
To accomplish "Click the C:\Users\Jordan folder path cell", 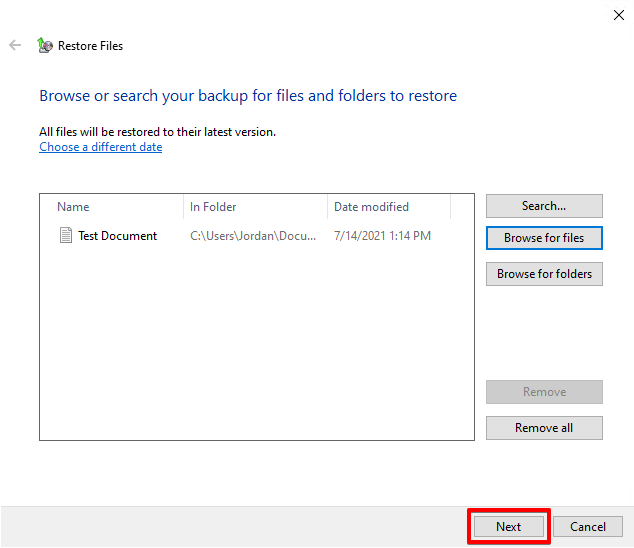I will [253, 236].
